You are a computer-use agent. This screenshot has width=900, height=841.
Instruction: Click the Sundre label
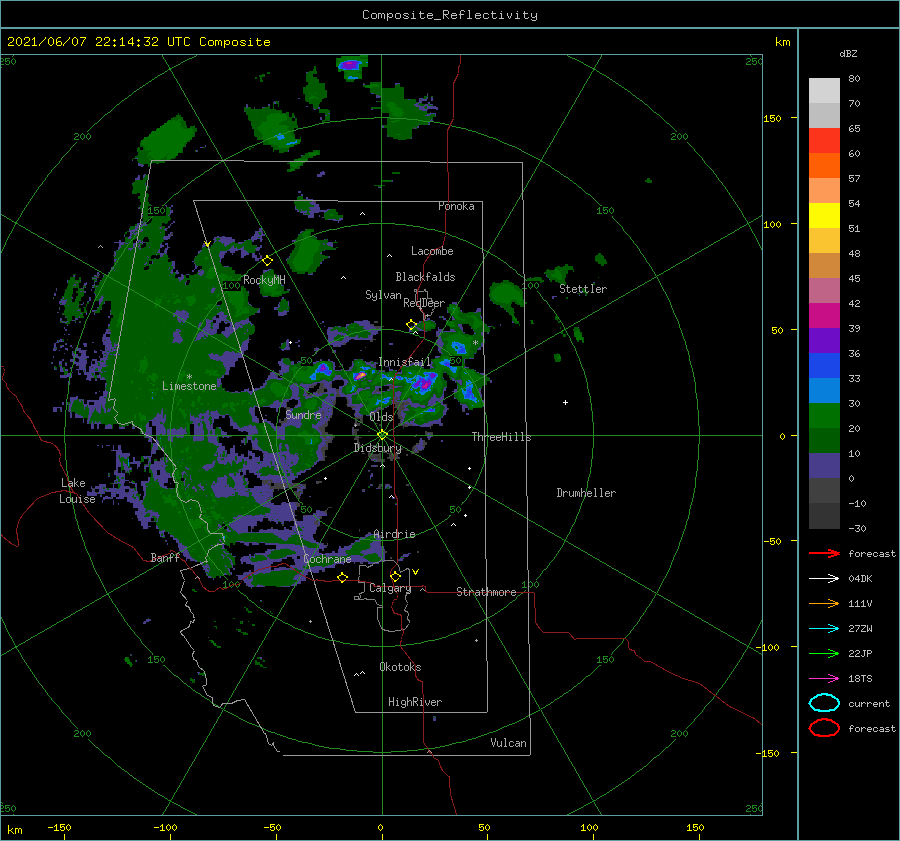[303, 414]
